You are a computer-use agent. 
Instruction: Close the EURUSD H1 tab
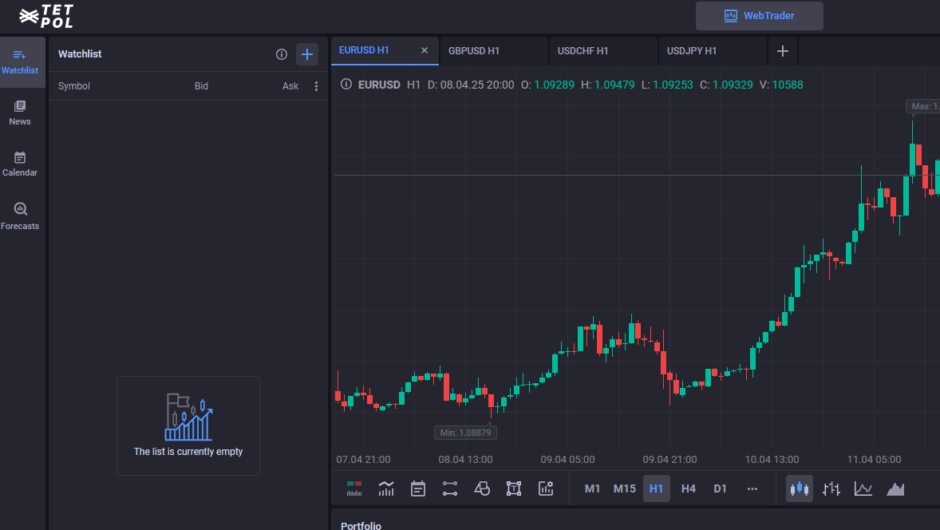424,50
